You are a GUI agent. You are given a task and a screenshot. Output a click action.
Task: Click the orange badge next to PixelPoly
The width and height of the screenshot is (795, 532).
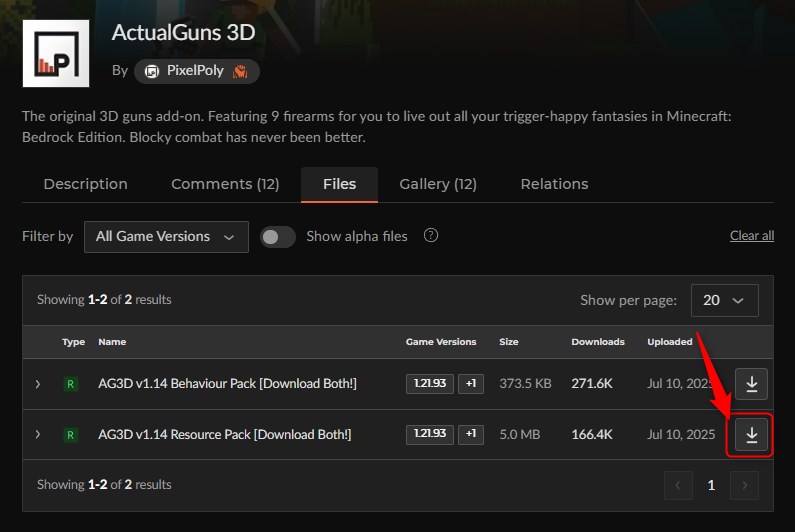240,72
